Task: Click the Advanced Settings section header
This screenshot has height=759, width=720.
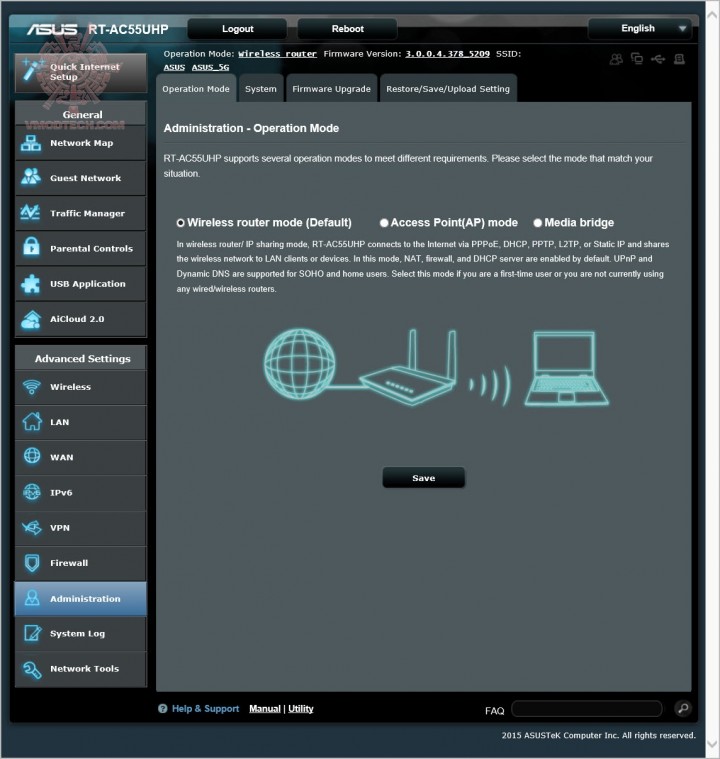Action: click(x=81, y=358)
